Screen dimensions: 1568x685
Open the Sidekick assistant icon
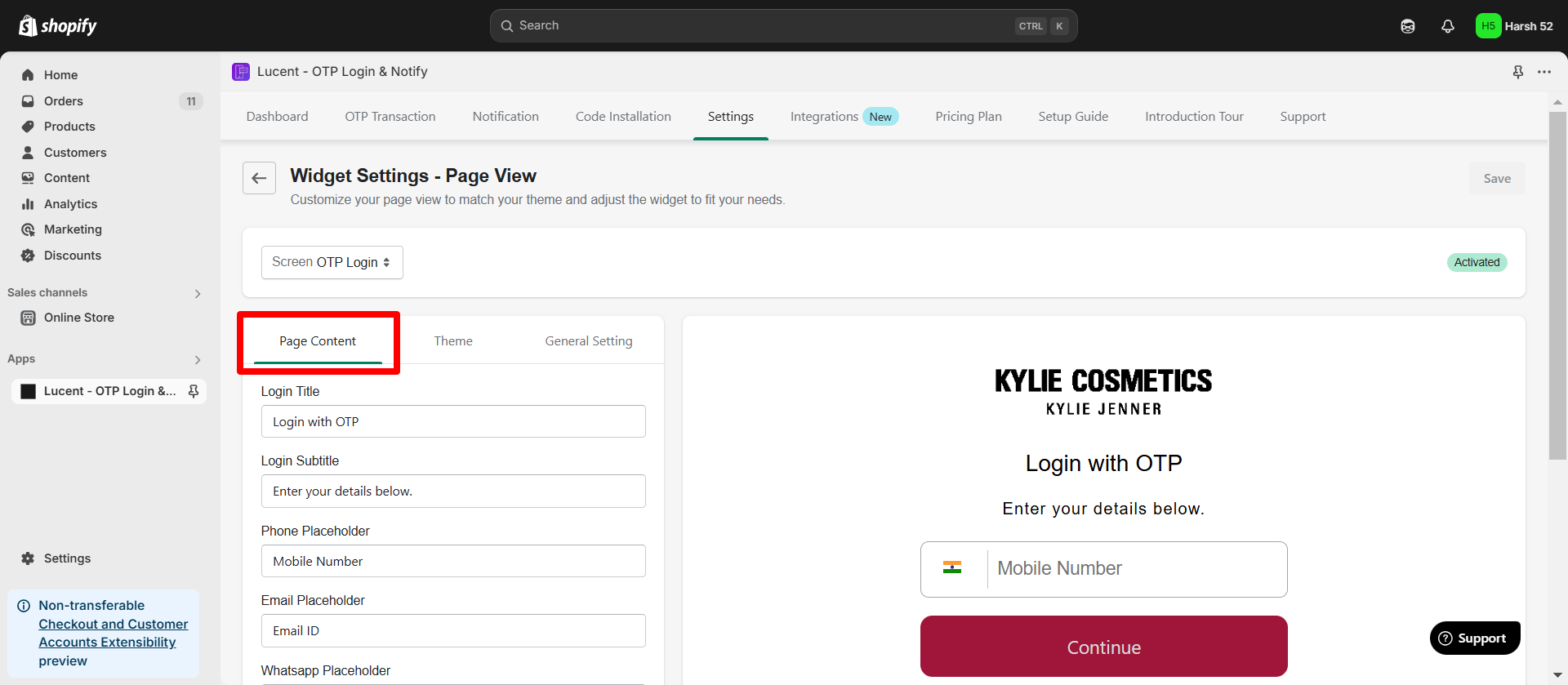tap(1408, 26)
